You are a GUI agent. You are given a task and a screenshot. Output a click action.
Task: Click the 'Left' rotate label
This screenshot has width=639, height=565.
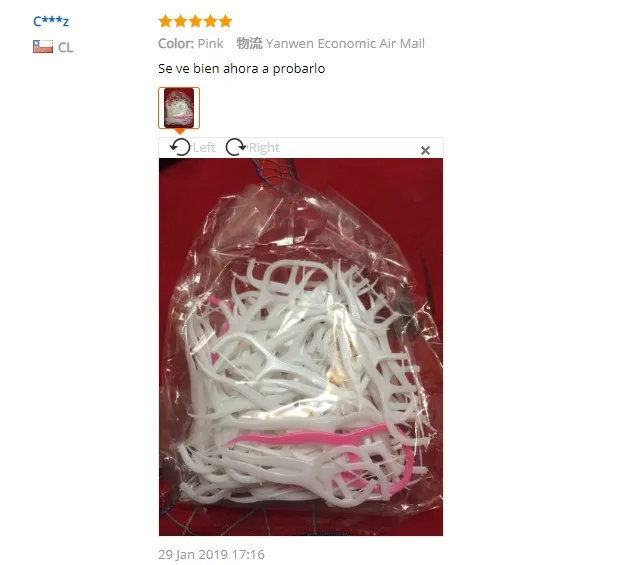(x=204, y=148)
